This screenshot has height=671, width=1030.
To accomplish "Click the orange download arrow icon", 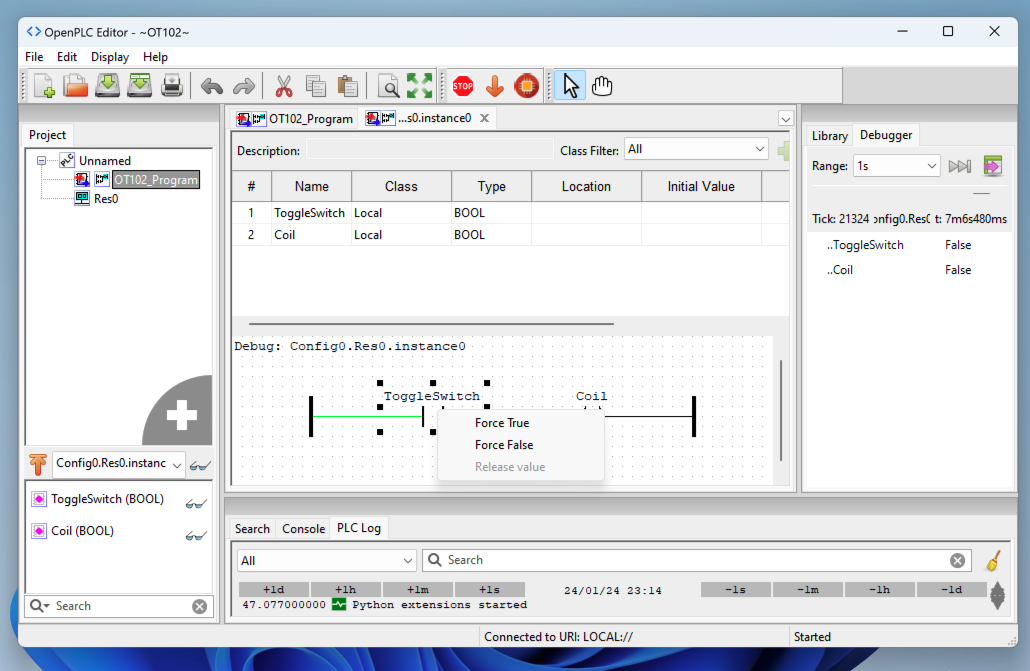I will pos(495,86).
